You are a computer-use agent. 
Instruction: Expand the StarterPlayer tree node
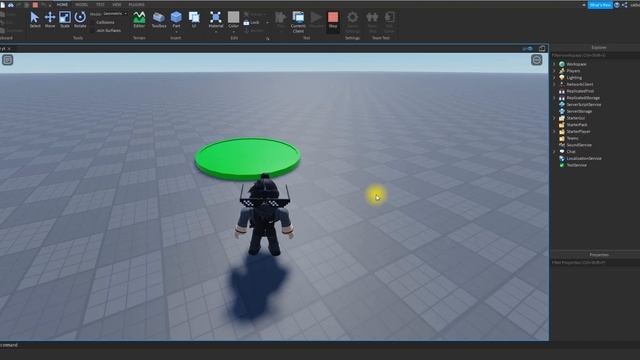point(554,131)
